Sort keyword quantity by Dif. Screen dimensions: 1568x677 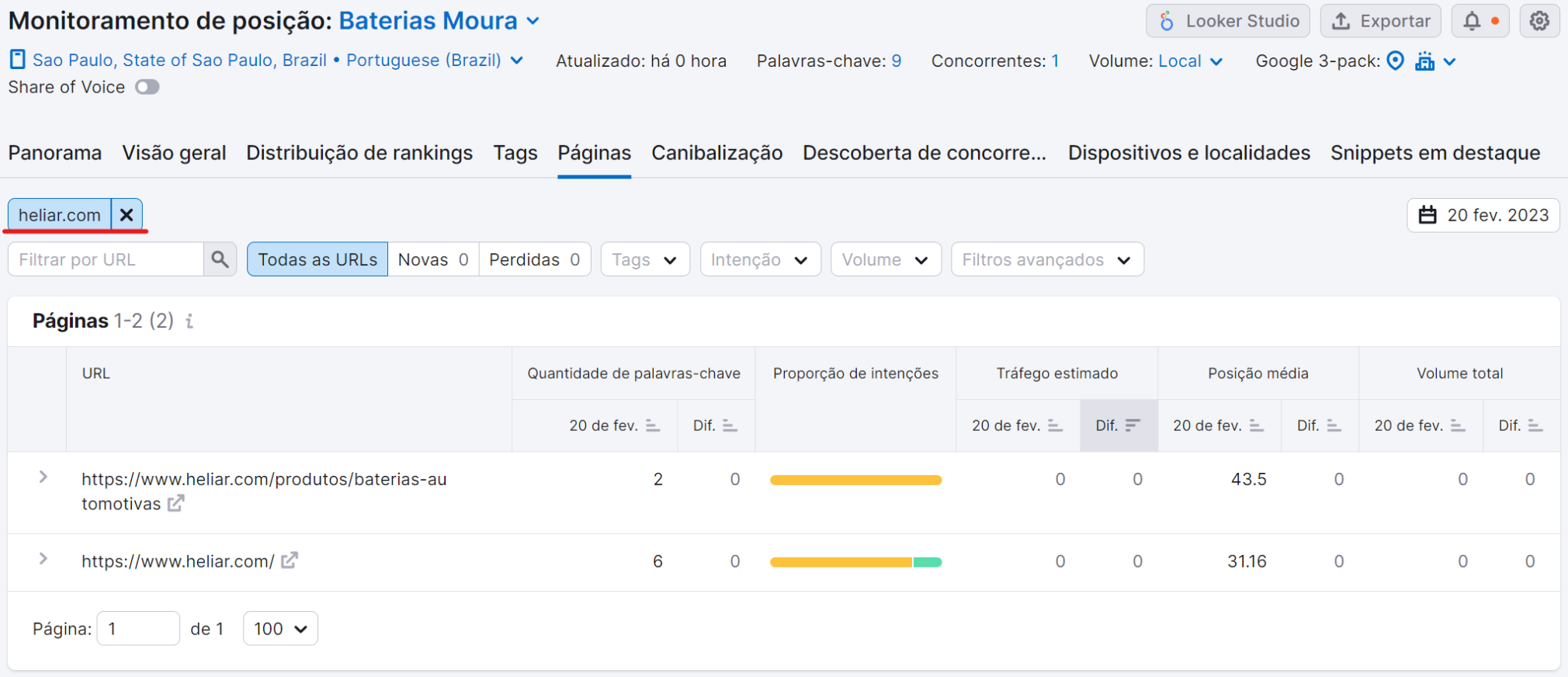pyautogui.click(x=715, y=425)
